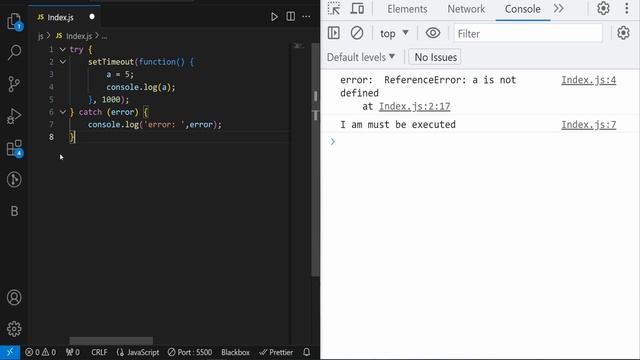Screen dimensions: 640x360
Task: Toggle device toolbar in DevTools
Action: (358, 9)
